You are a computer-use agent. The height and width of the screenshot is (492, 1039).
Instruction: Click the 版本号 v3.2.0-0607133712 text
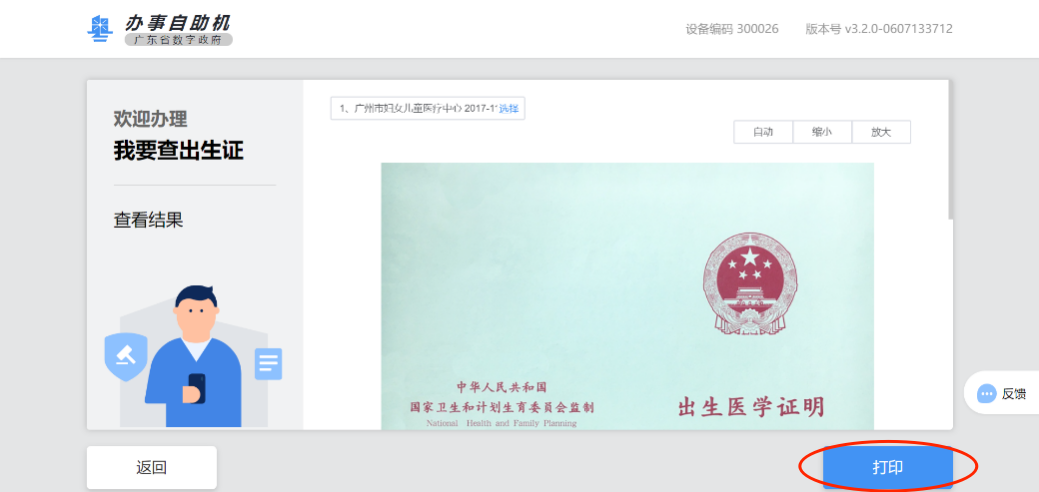(879, 29)
